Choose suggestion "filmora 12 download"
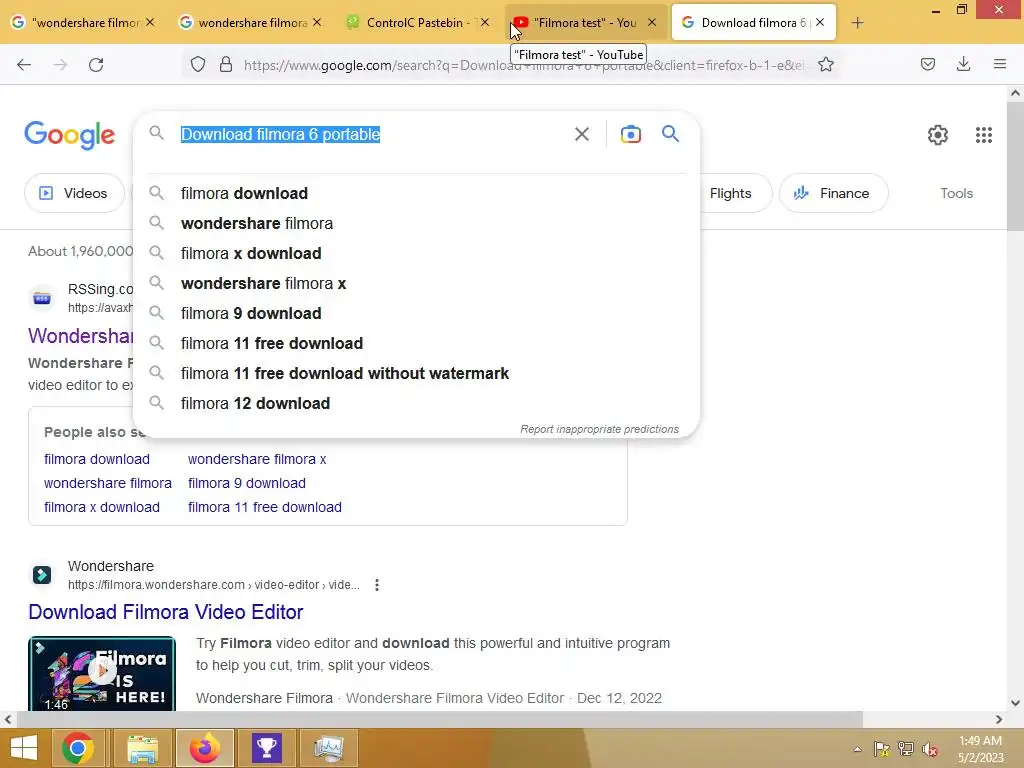 click(416, 404)
